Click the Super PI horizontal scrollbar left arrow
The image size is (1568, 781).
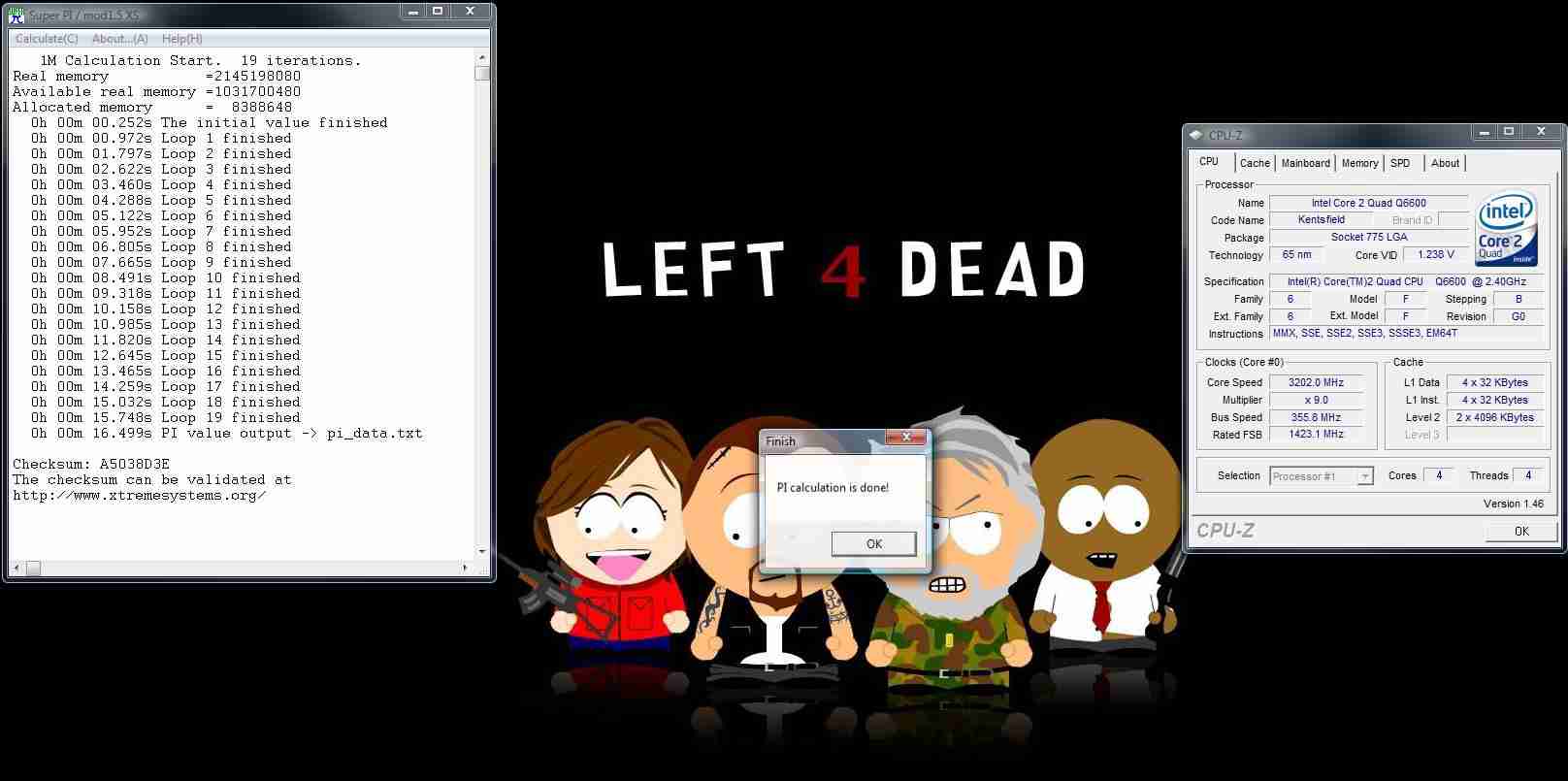point(18,569)
